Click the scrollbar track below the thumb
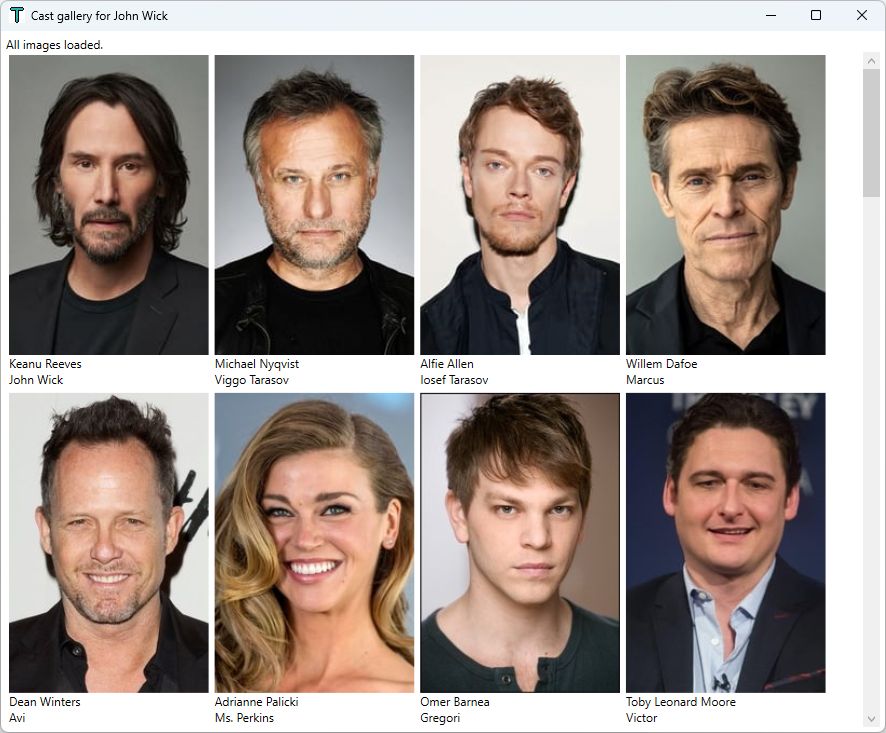 coord(871,454)
